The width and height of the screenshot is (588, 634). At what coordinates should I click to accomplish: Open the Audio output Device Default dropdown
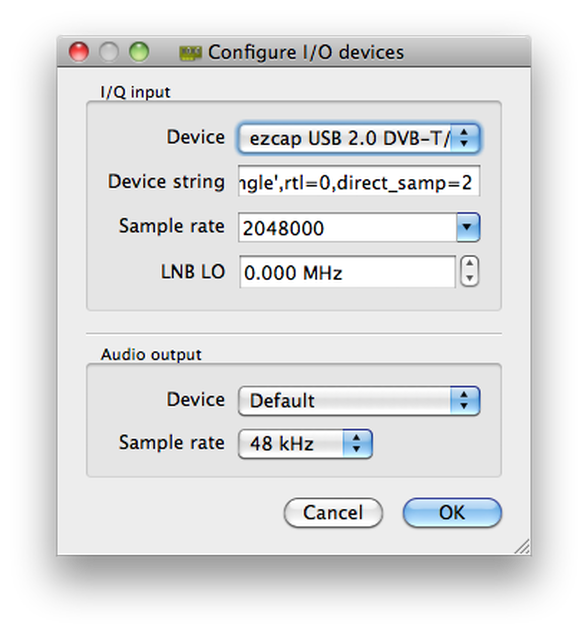pos(359,401)
